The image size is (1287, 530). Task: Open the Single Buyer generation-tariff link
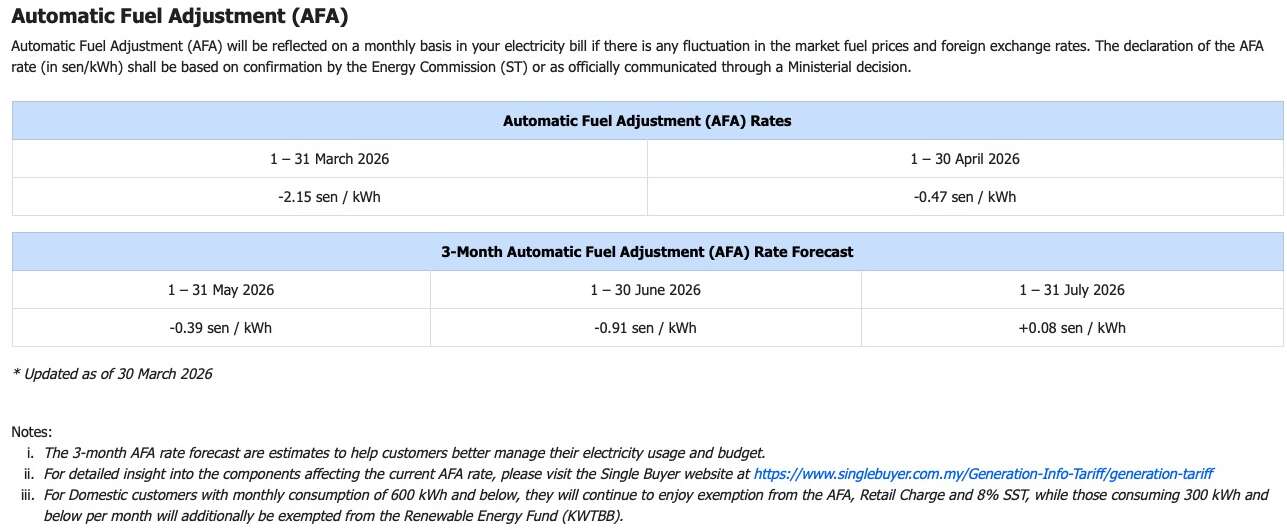[x=982, y=474]
